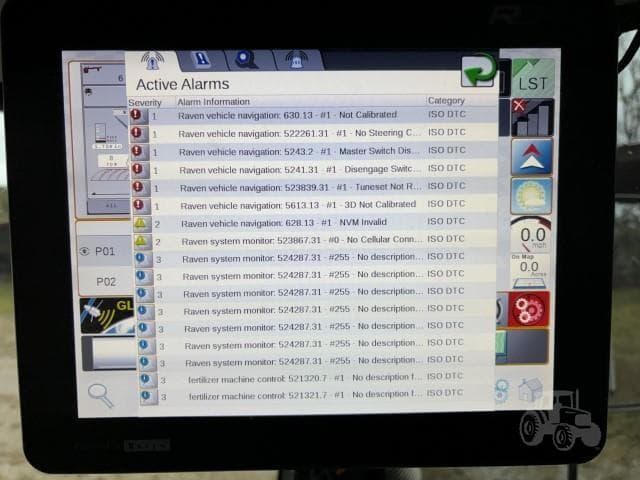Click the red alert icon for alarm 630.13

click(x=137, y=116)
